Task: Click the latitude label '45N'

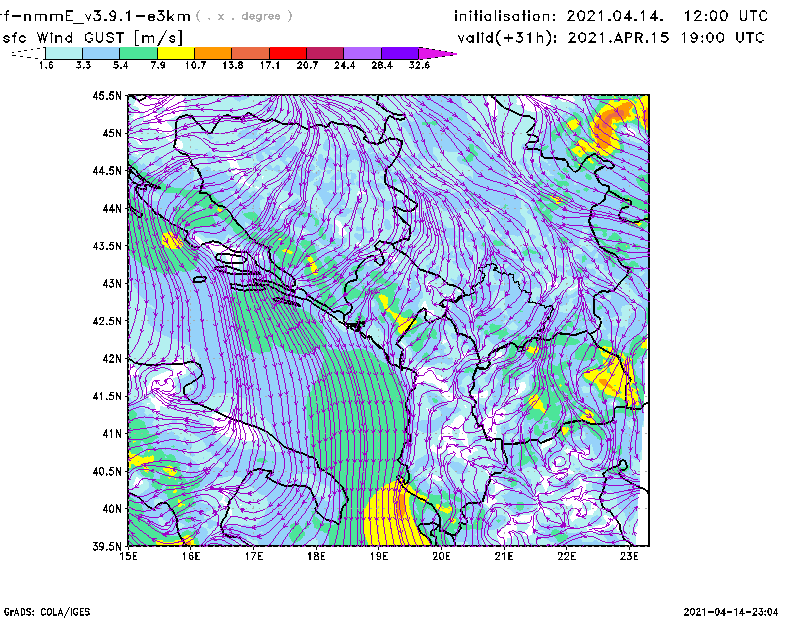Action: [x=112, y=133]
